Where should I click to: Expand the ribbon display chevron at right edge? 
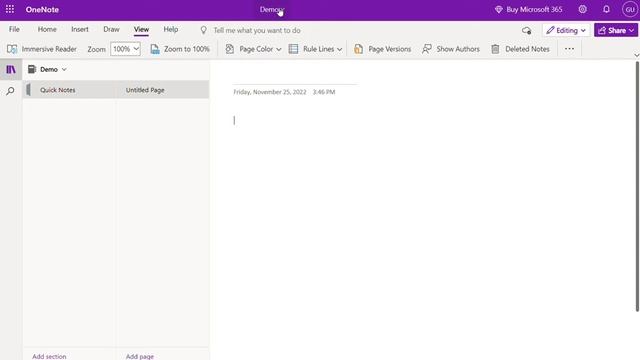(636, 55)
